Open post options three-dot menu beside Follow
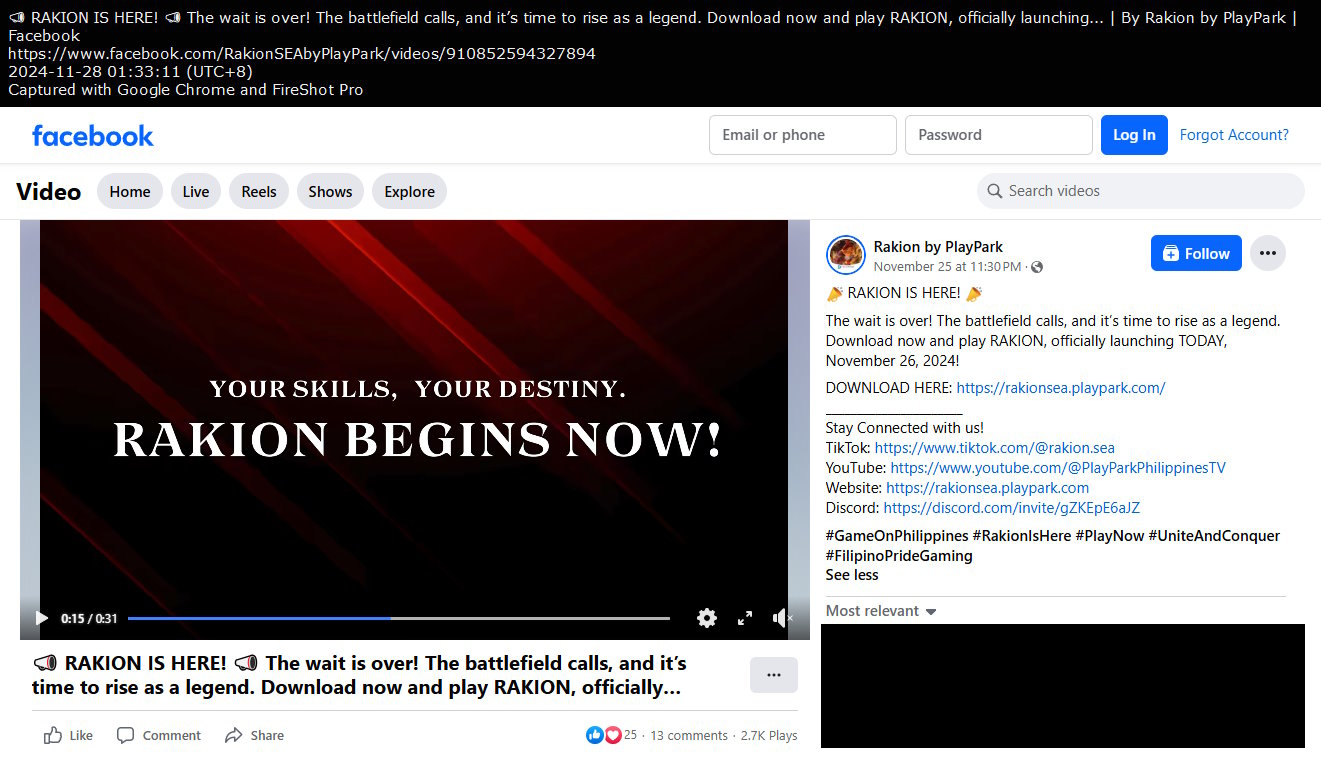This screenshot has height=758, width=1321. click(x=1268, y=254)
